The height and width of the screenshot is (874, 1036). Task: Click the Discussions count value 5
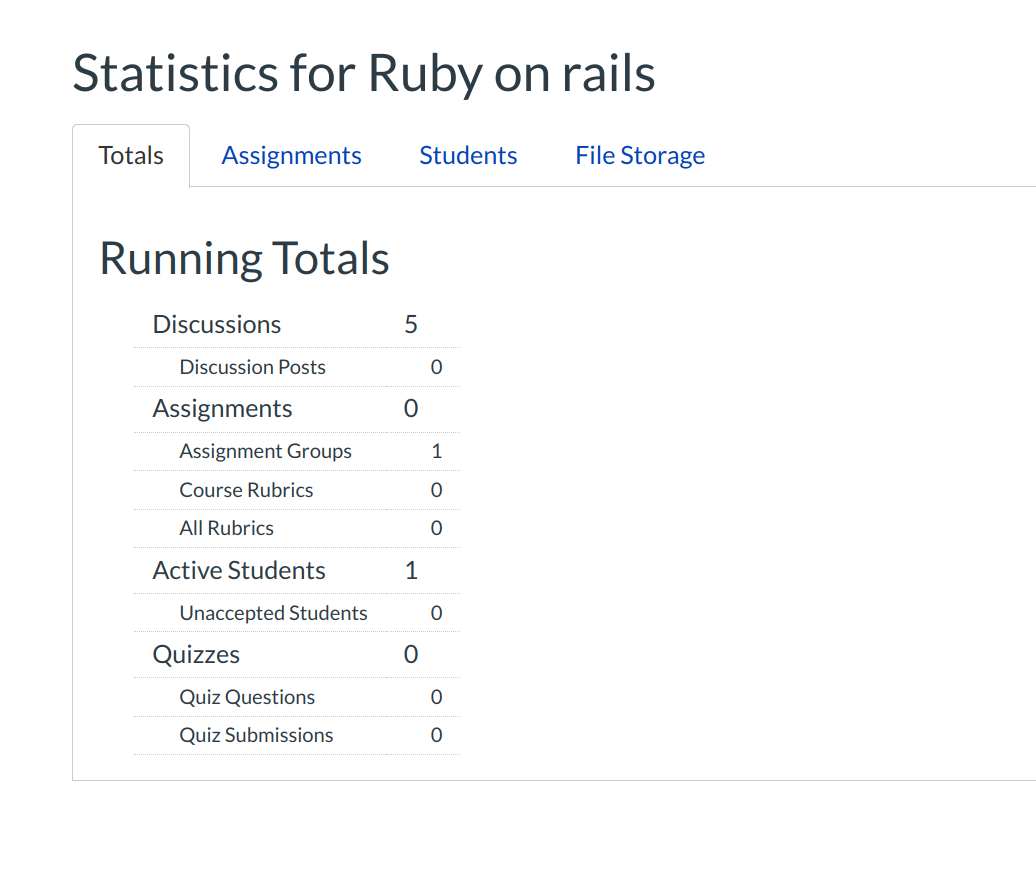[411, 325]
